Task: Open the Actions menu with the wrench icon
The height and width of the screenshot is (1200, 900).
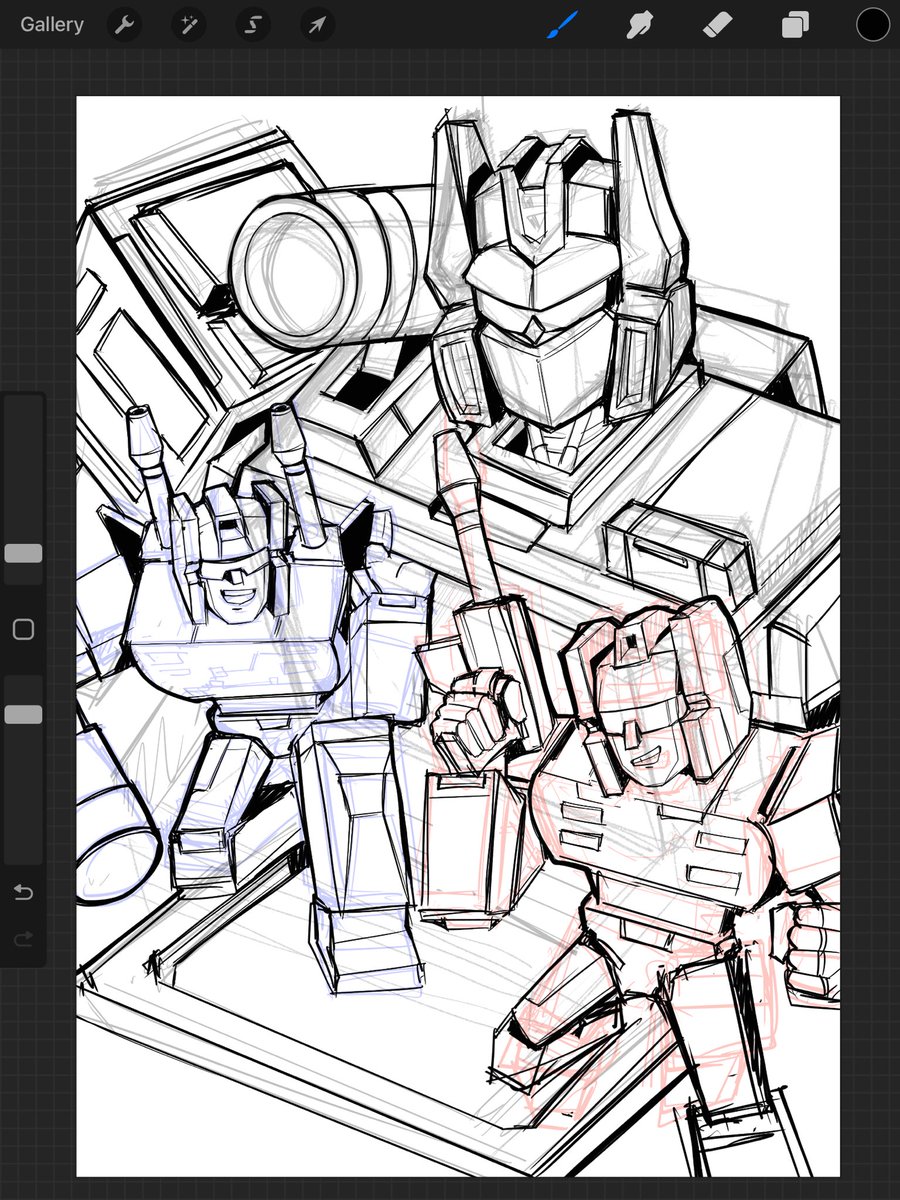Action: point(124,24)
